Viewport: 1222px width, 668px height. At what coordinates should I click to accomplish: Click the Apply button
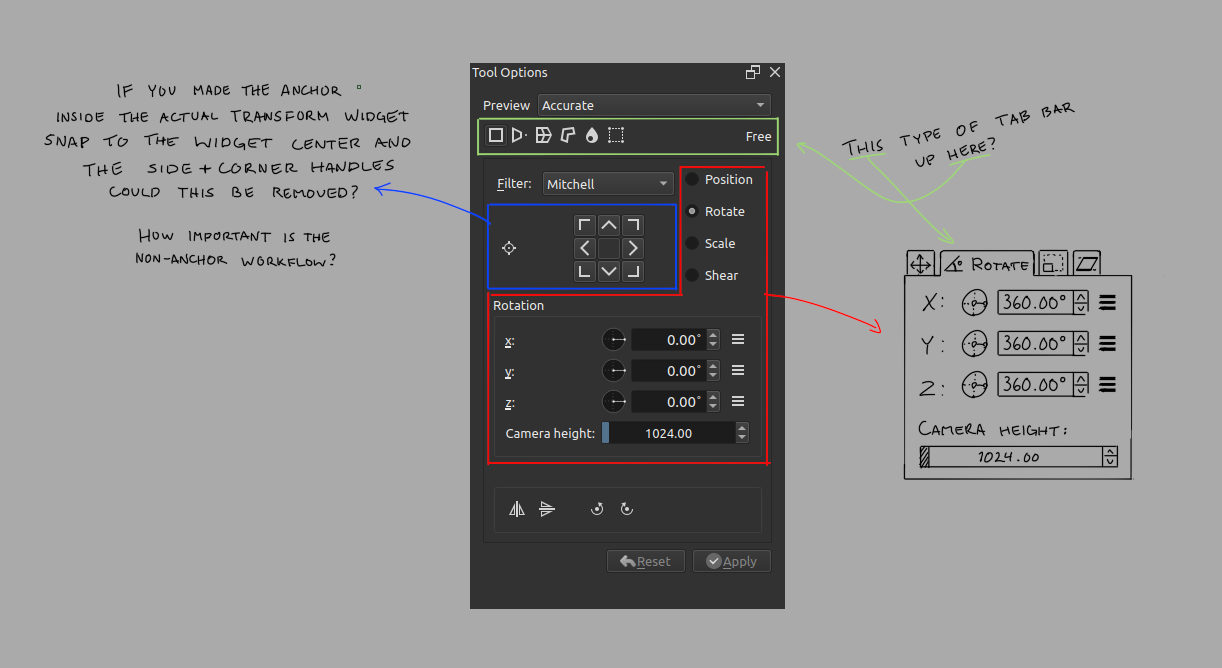click(x=732, y=561)
